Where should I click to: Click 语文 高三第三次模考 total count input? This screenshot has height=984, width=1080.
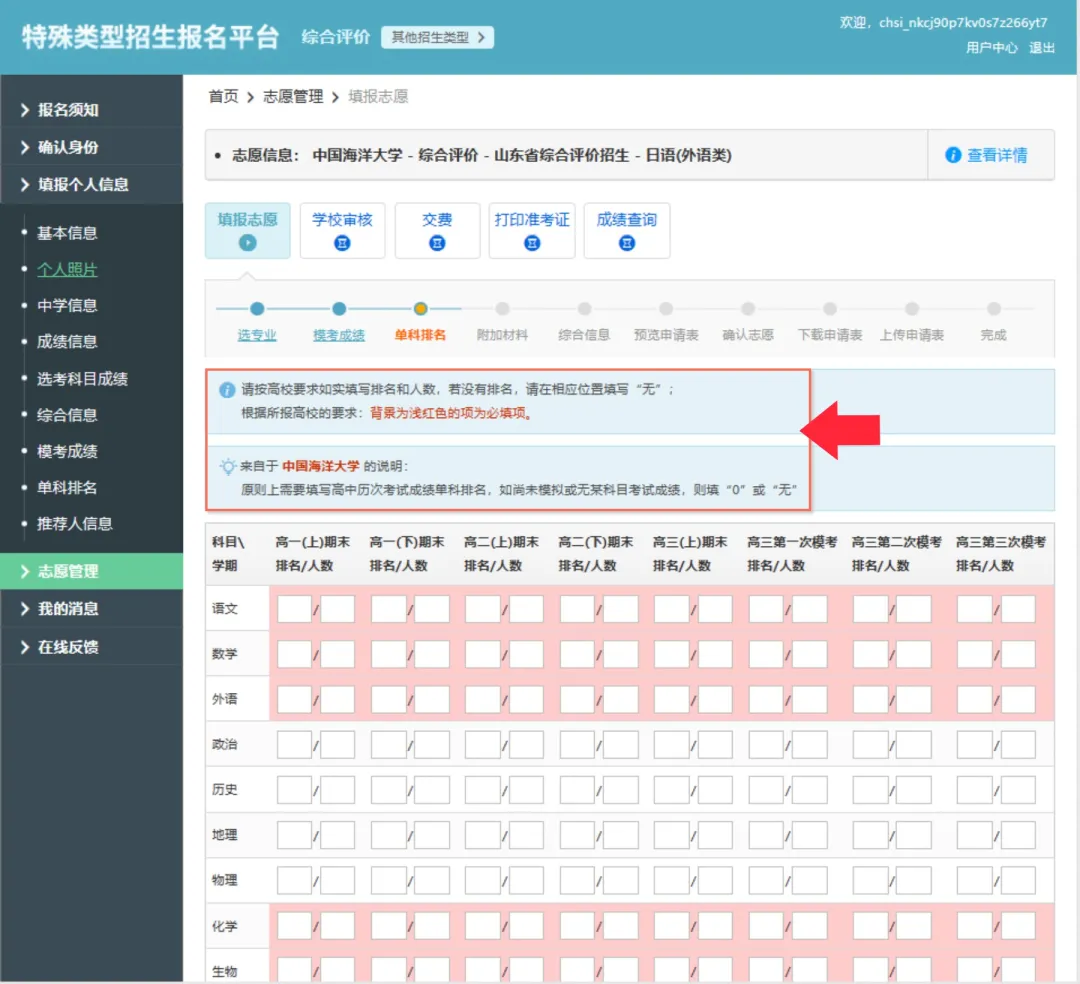pyautogui.click(x=1018, y=609)
